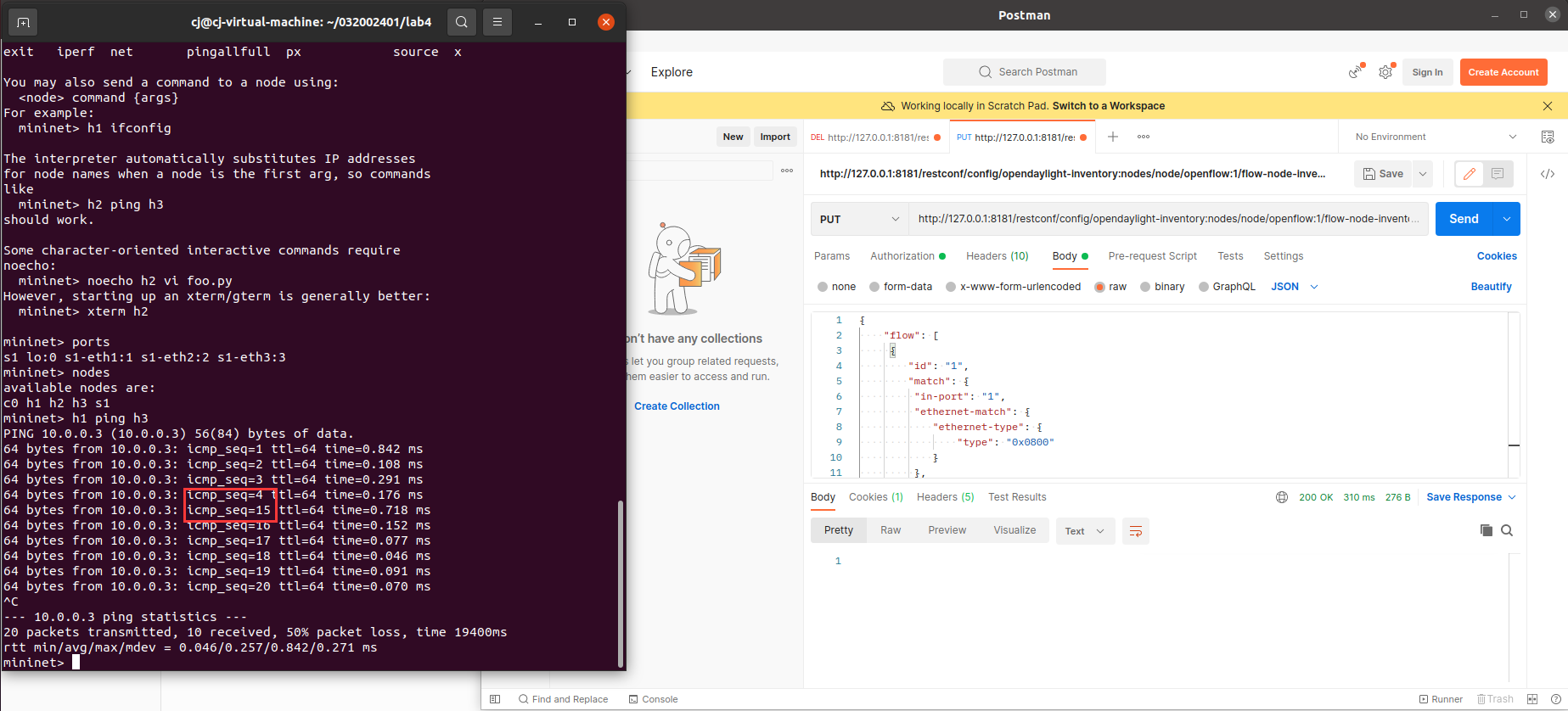Open the No Environment dropdown
Viewport: 1568px width, 711px height.
[x=1436, y=137]
